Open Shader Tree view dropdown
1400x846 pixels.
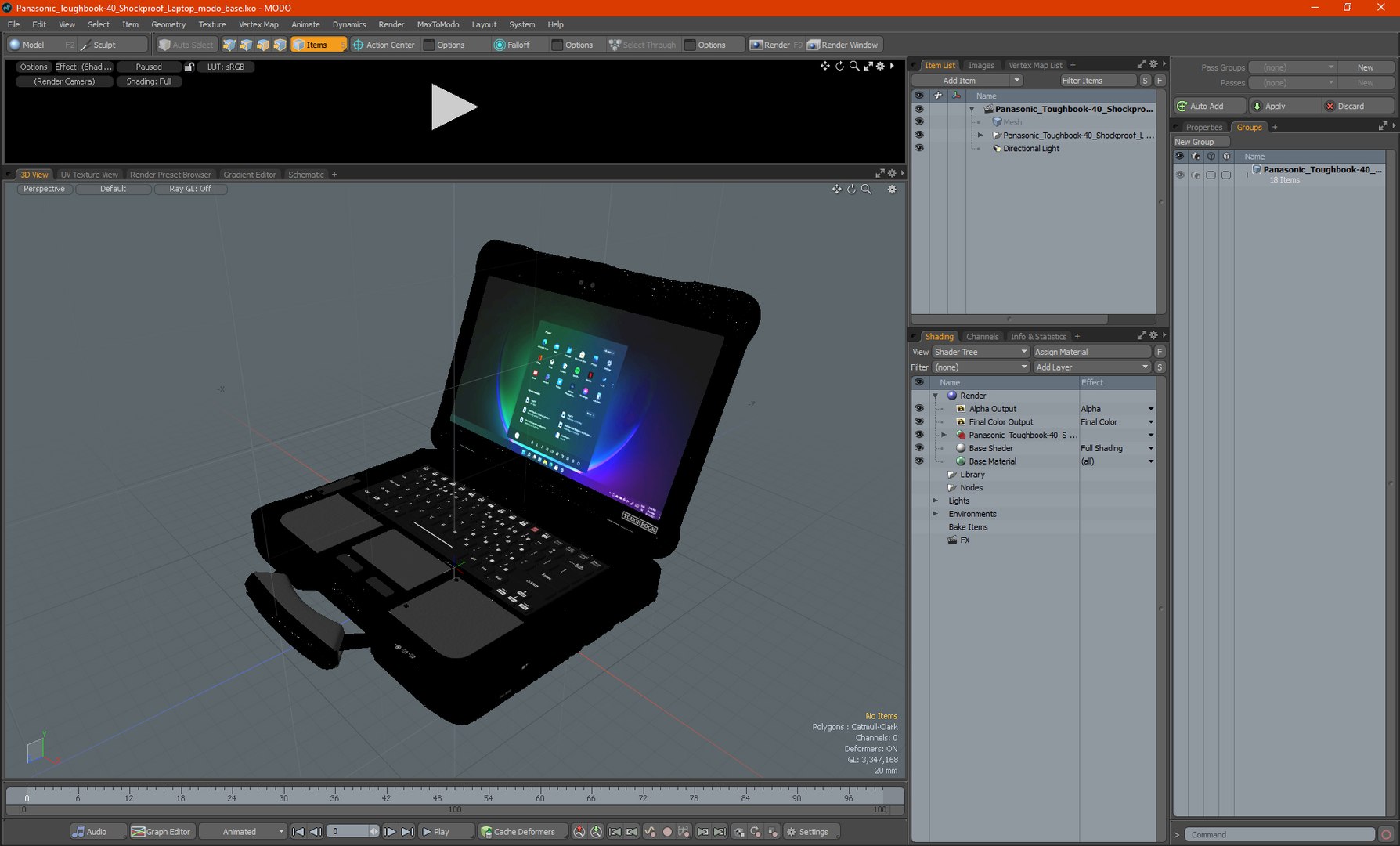click(x=981, y=352)
